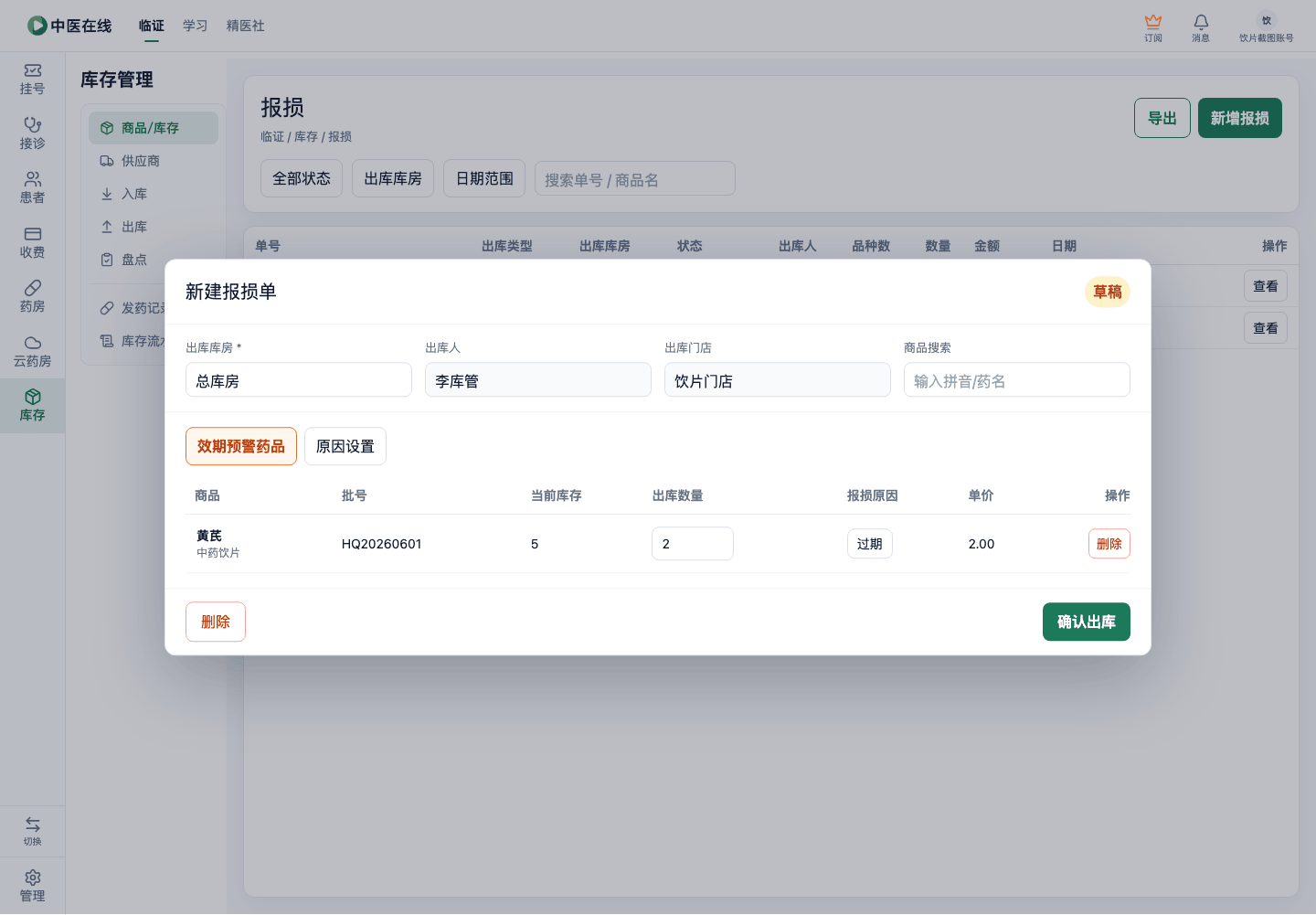
Task: Open the 出库库房 filter dropdown
Action: (x=393, y=178)
